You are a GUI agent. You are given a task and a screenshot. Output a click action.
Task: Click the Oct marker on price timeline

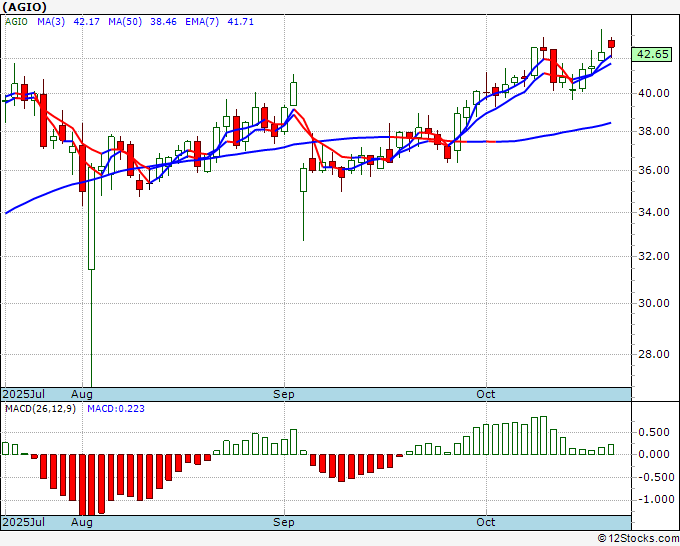click(x=486, y=394)
